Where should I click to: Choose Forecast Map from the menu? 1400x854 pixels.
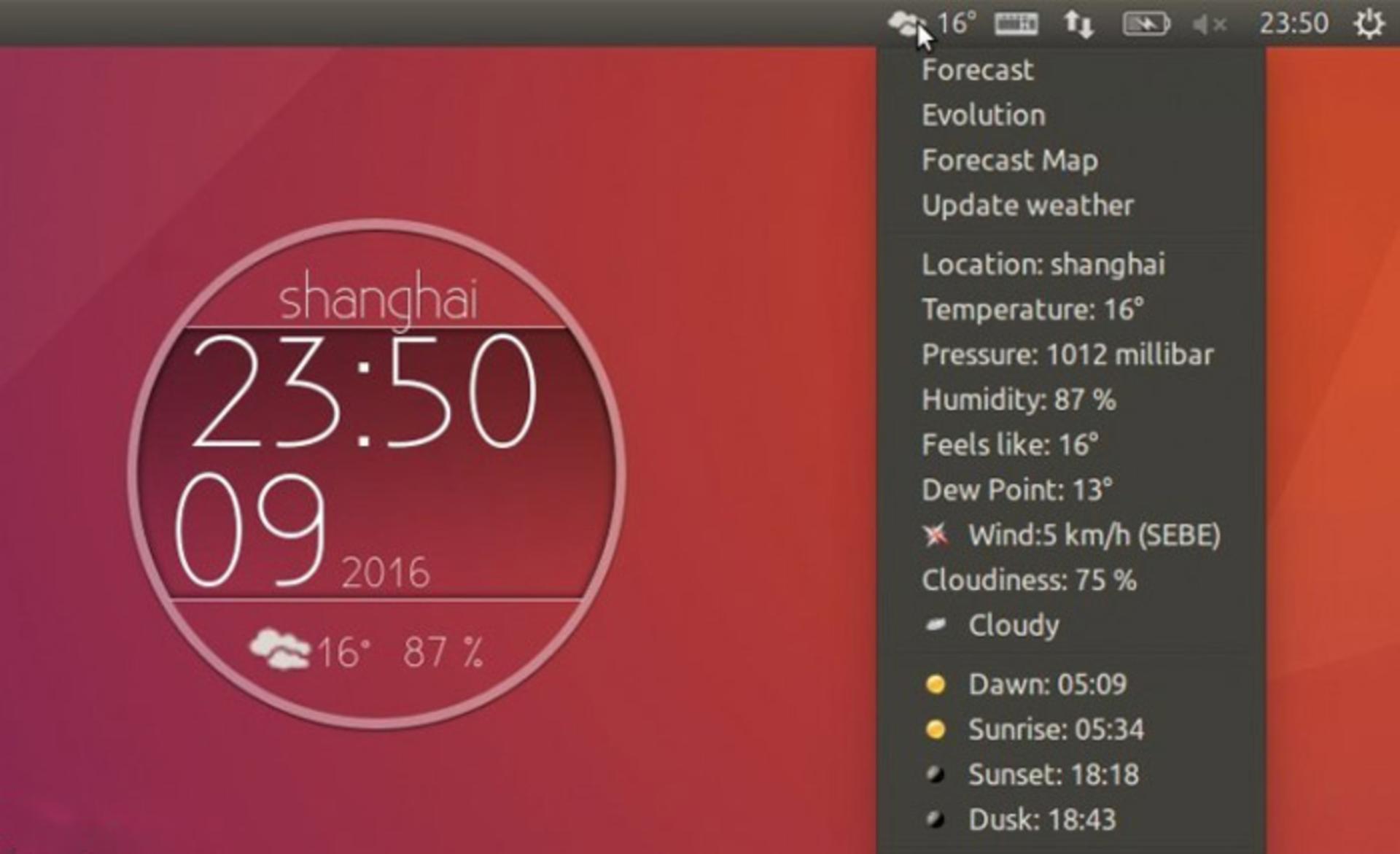pos(1009,160)
